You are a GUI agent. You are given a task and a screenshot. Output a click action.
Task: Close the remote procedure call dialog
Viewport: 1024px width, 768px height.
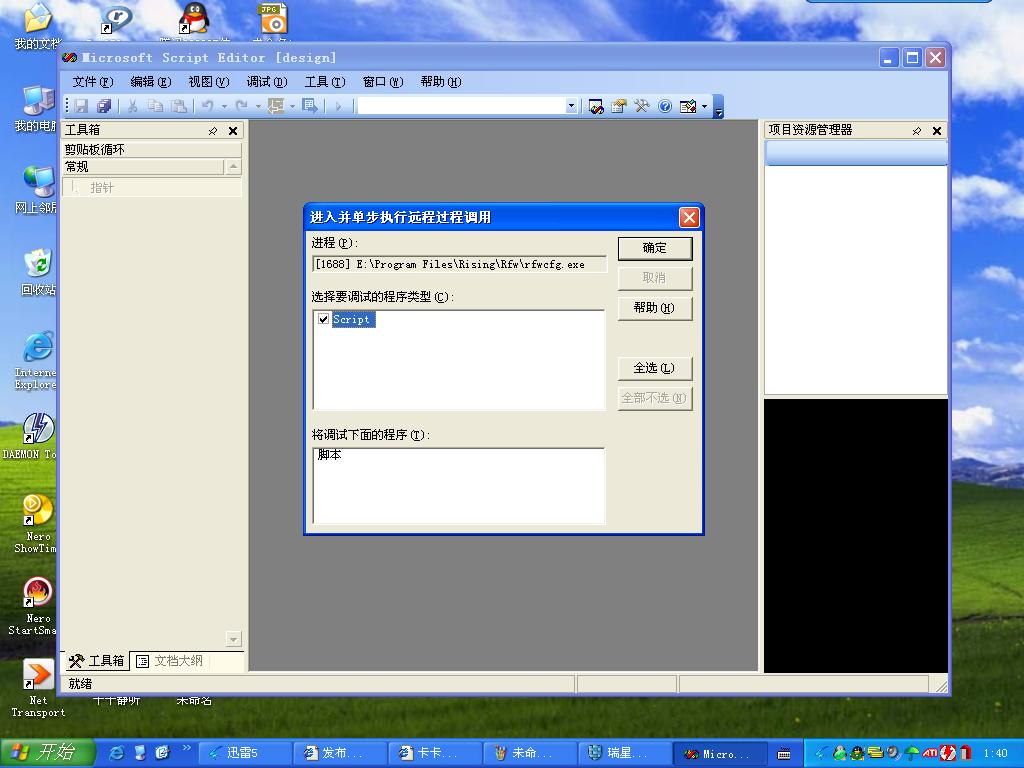click(689, 217)
